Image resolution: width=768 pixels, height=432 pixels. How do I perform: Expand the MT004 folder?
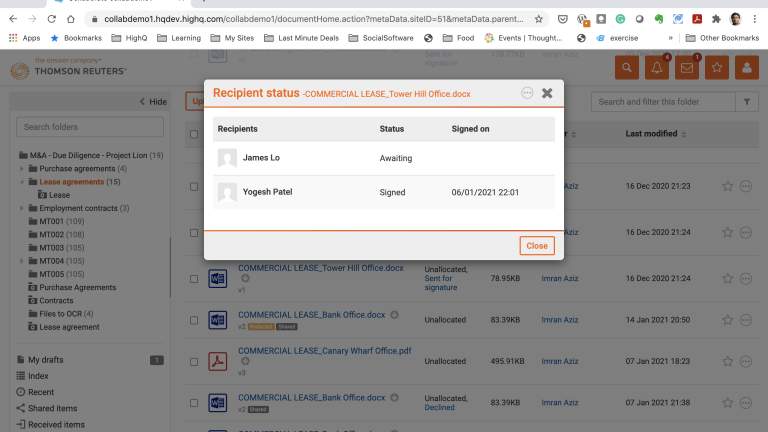click(23, 260)
